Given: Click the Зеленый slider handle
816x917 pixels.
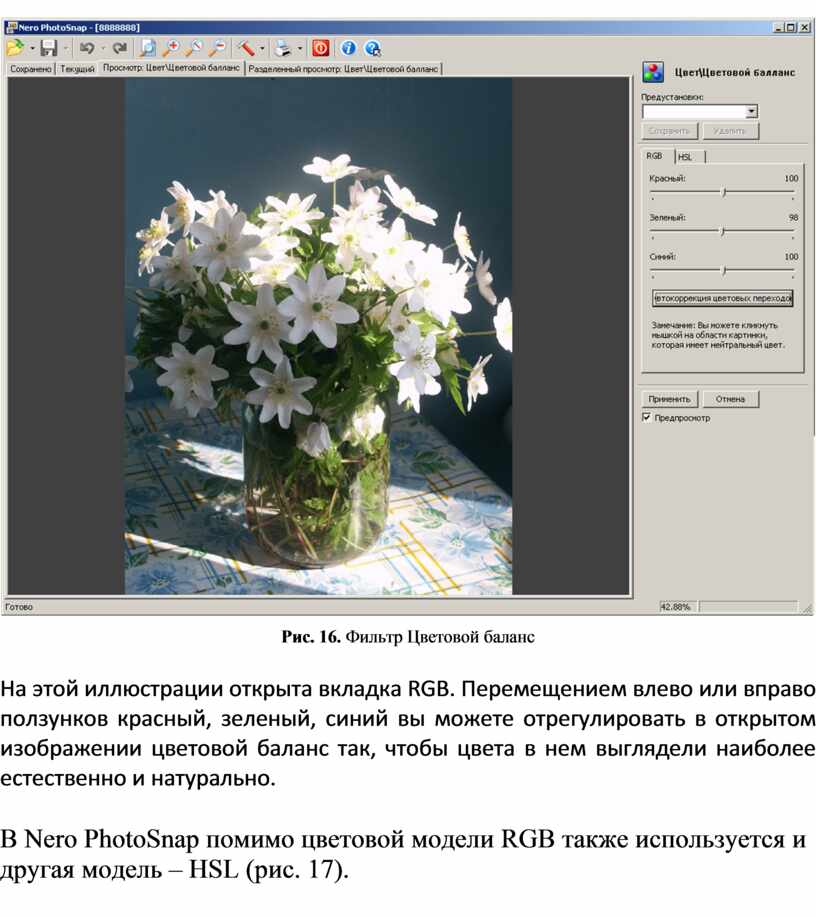Looking at the screenshot, I should 721,230.
